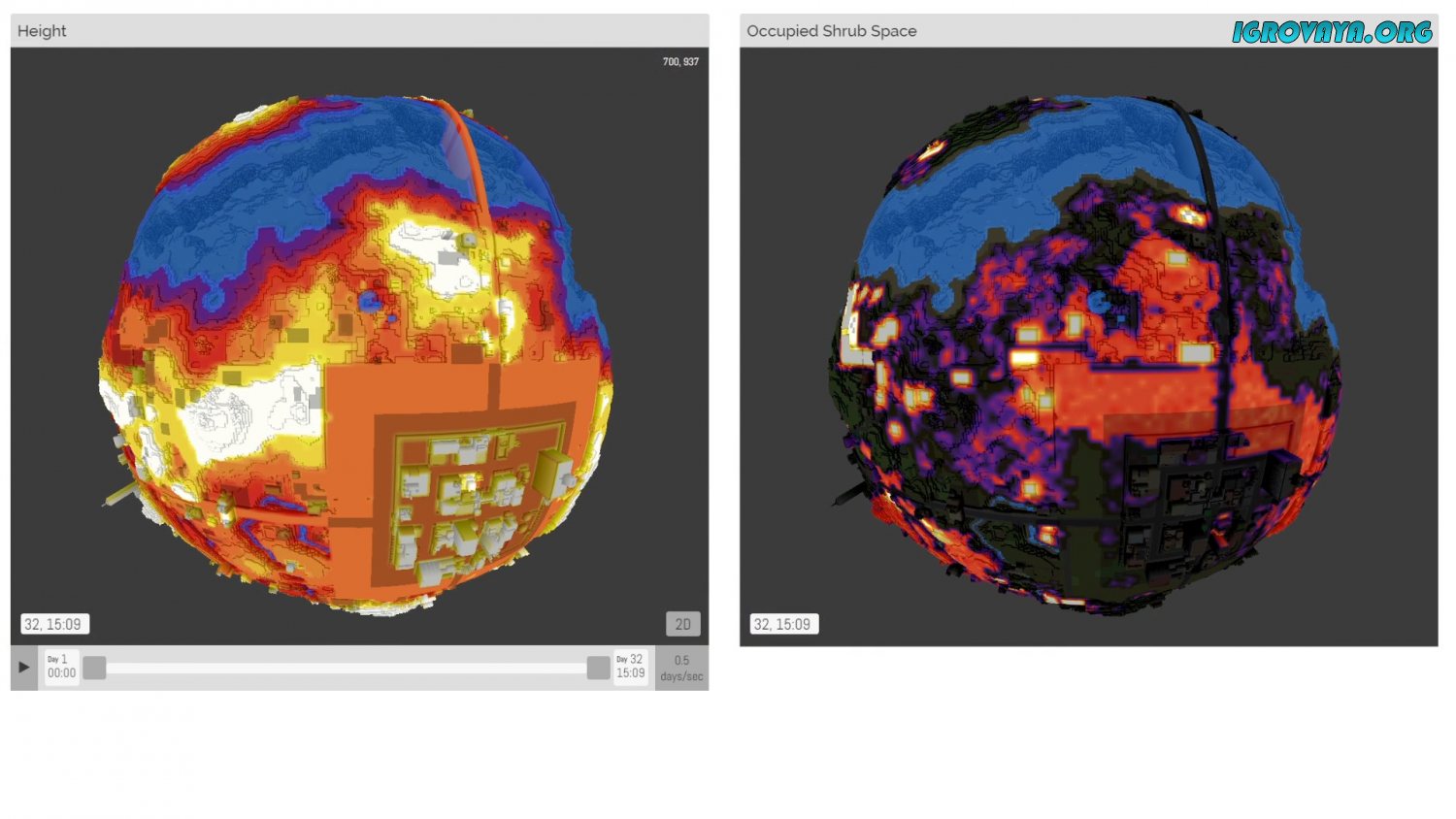Select the Day 32 15:09 end time box
The image size is (1456, 819).
point(630,667)
